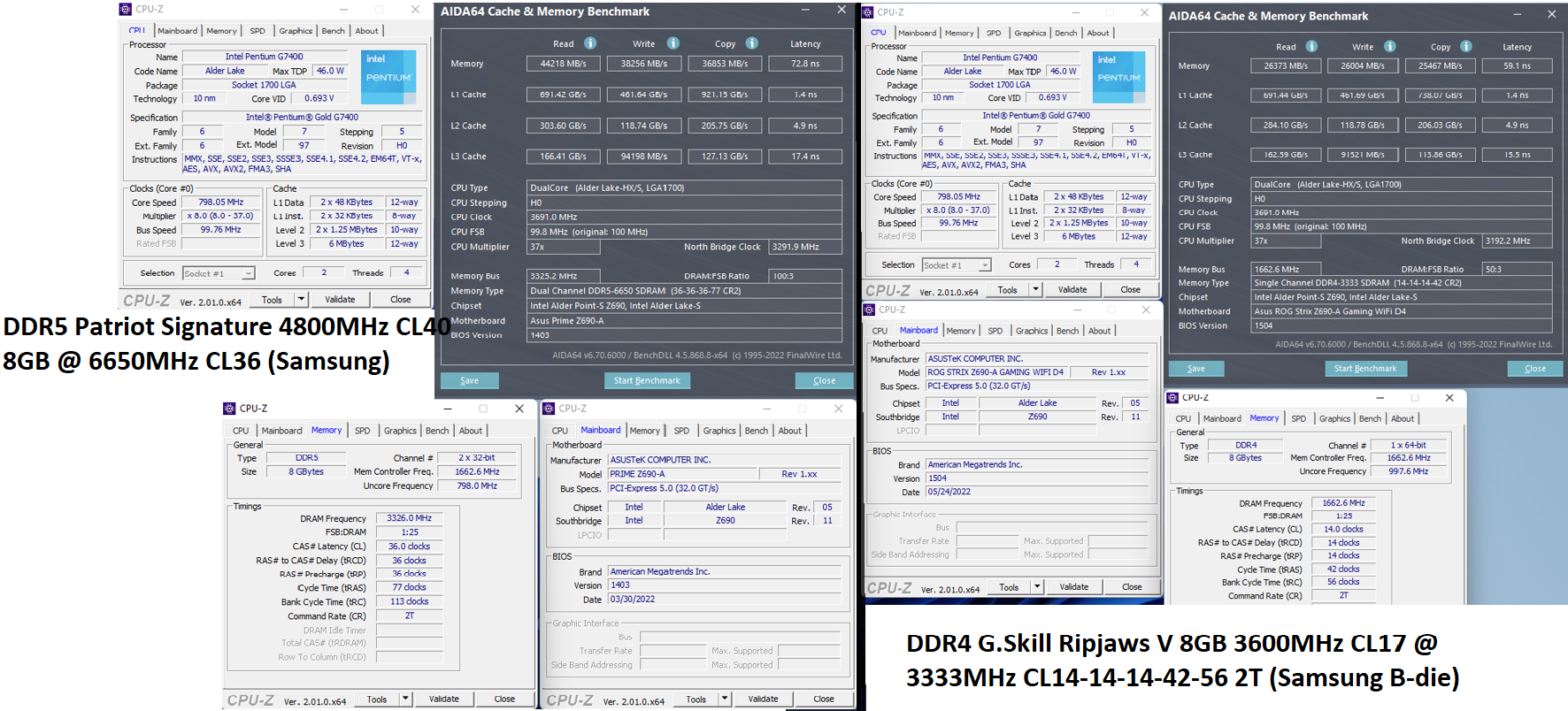Click Copy info icon in left AIDA64 window
1568x711 pixels.
tap(752, 43)
